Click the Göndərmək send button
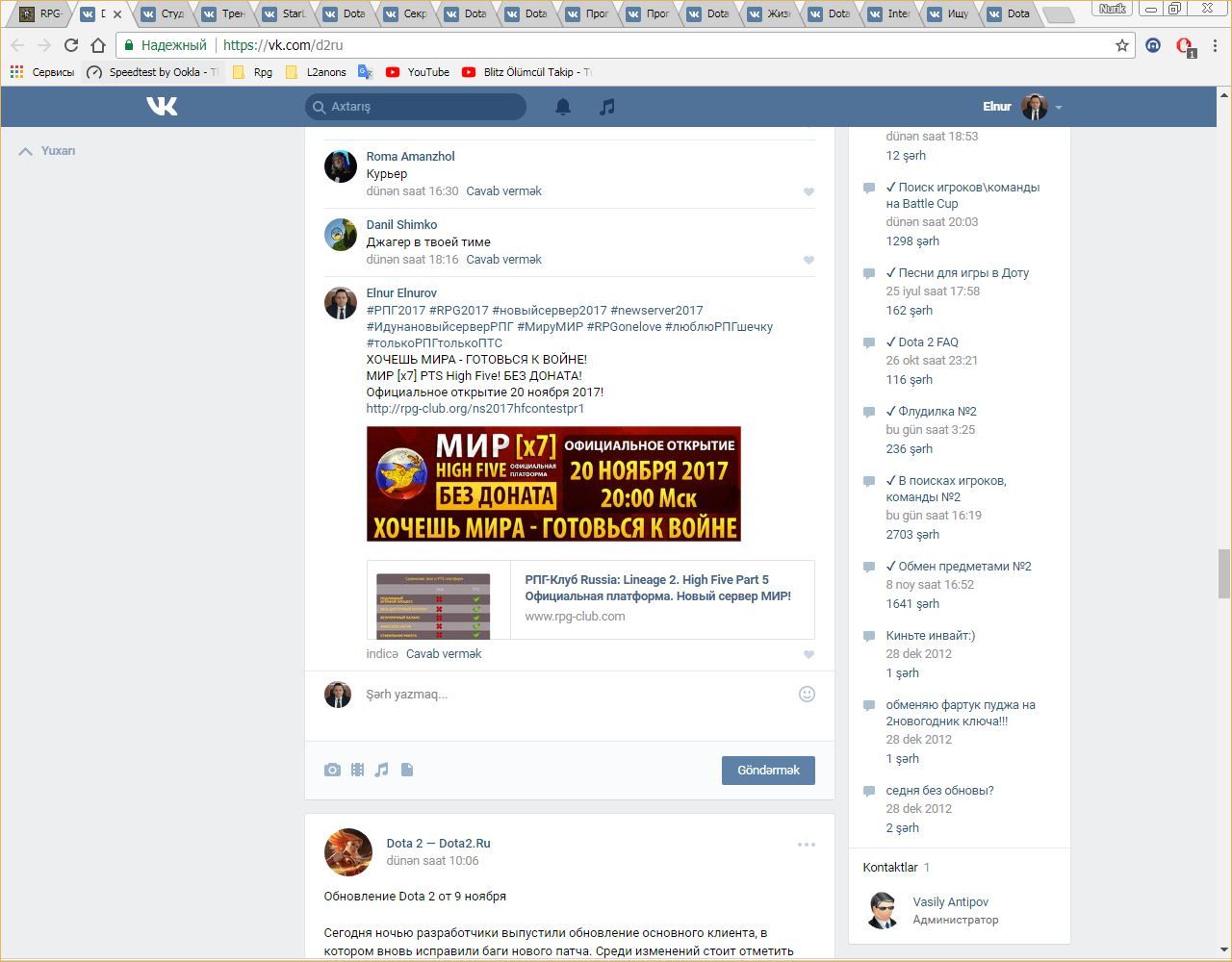This screenshot has width=1232, height=962. 768,771
